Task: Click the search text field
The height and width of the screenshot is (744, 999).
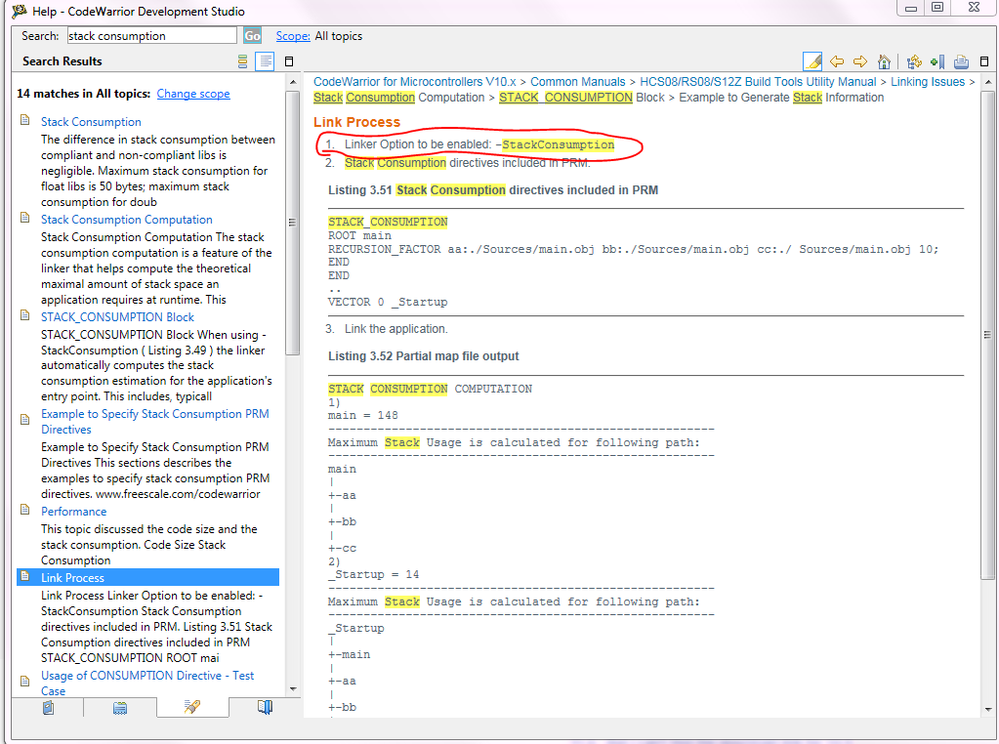Action: [x=152, y=36]
